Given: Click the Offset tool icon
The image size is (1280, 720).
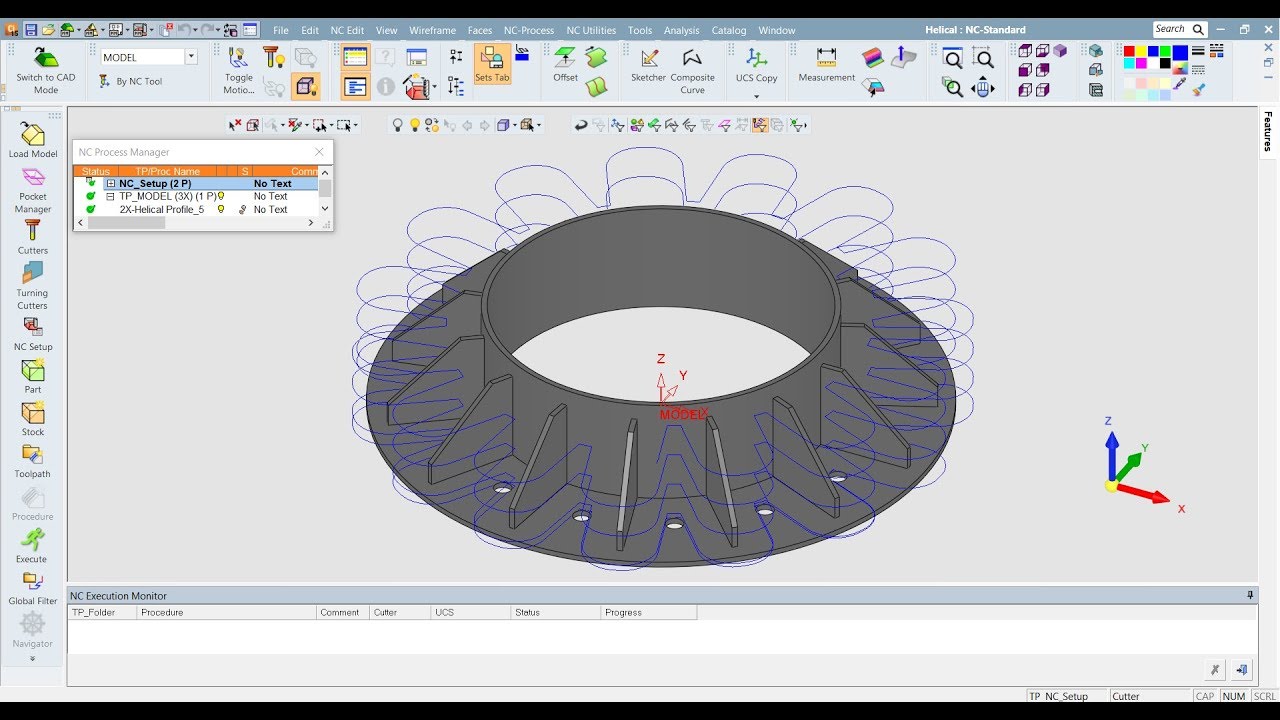Looking at the screenshot, I should [x=566, y=64].
